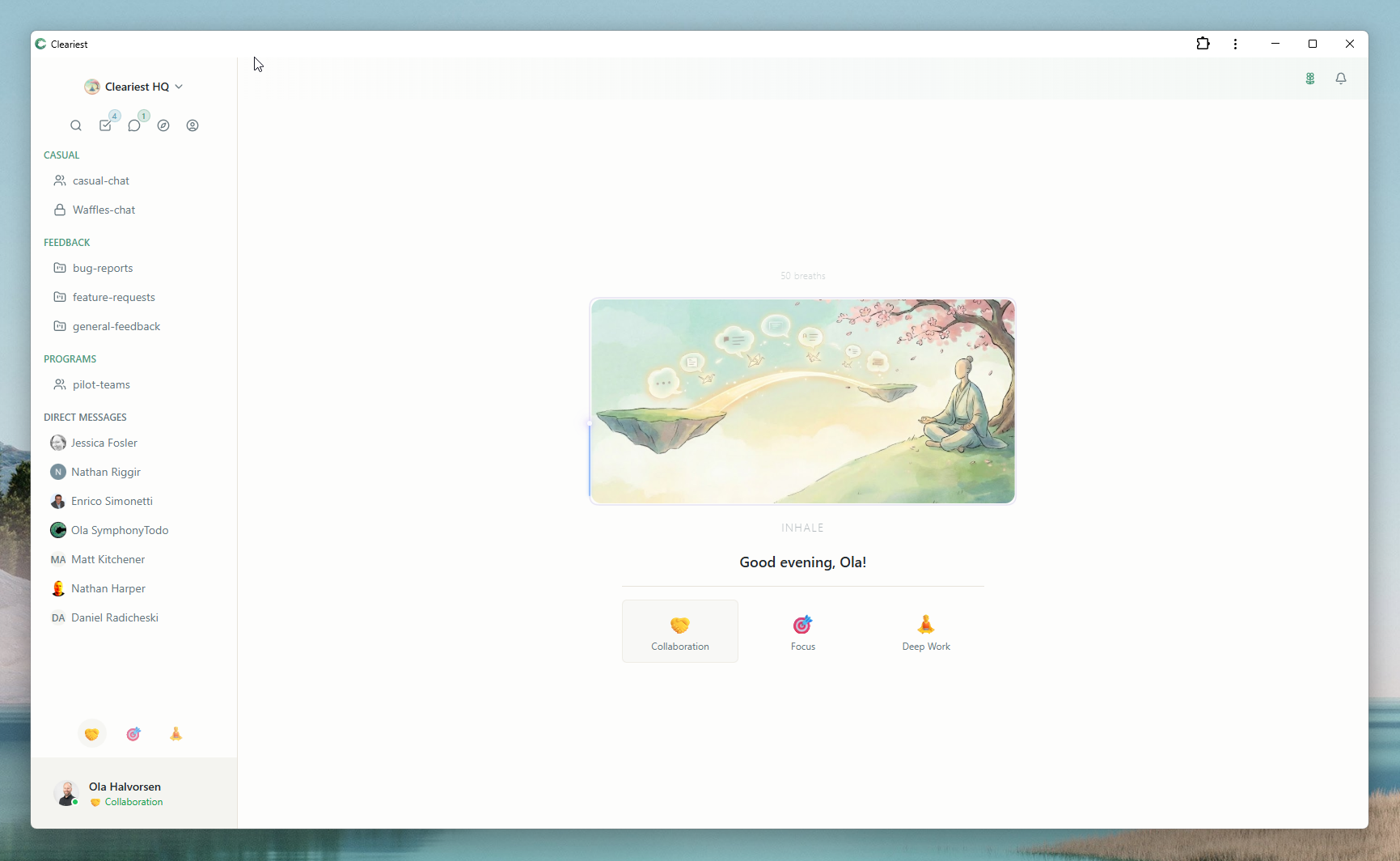The width and height of the screenshot is (1400, 861).
Task: Open direct message with Jessica Fosler
Action: click(x=133, y=443)
